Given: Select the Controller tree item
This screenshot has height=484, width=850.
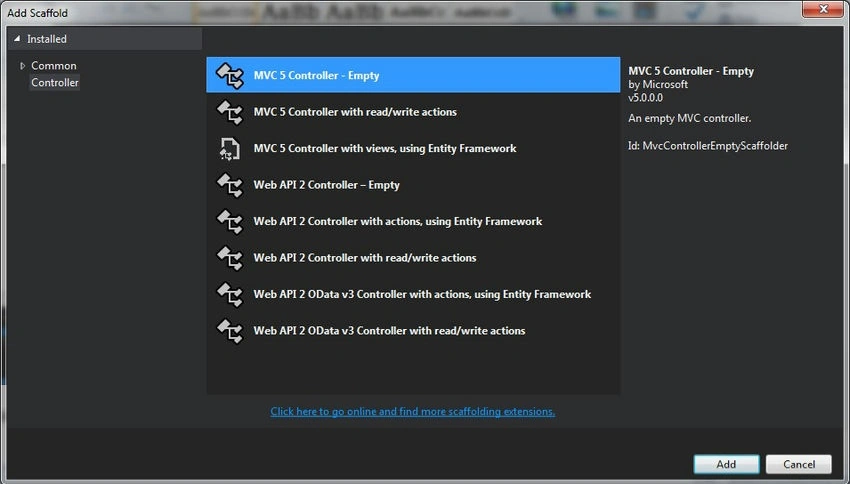Looking at the screenshot, I should click(x=55, y=82).
